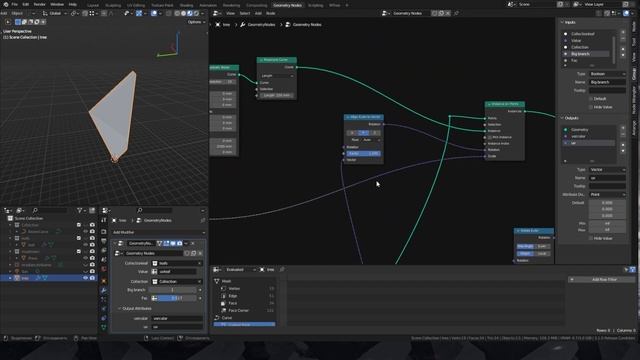Select solid viewport shading

[x=183, y=13]
